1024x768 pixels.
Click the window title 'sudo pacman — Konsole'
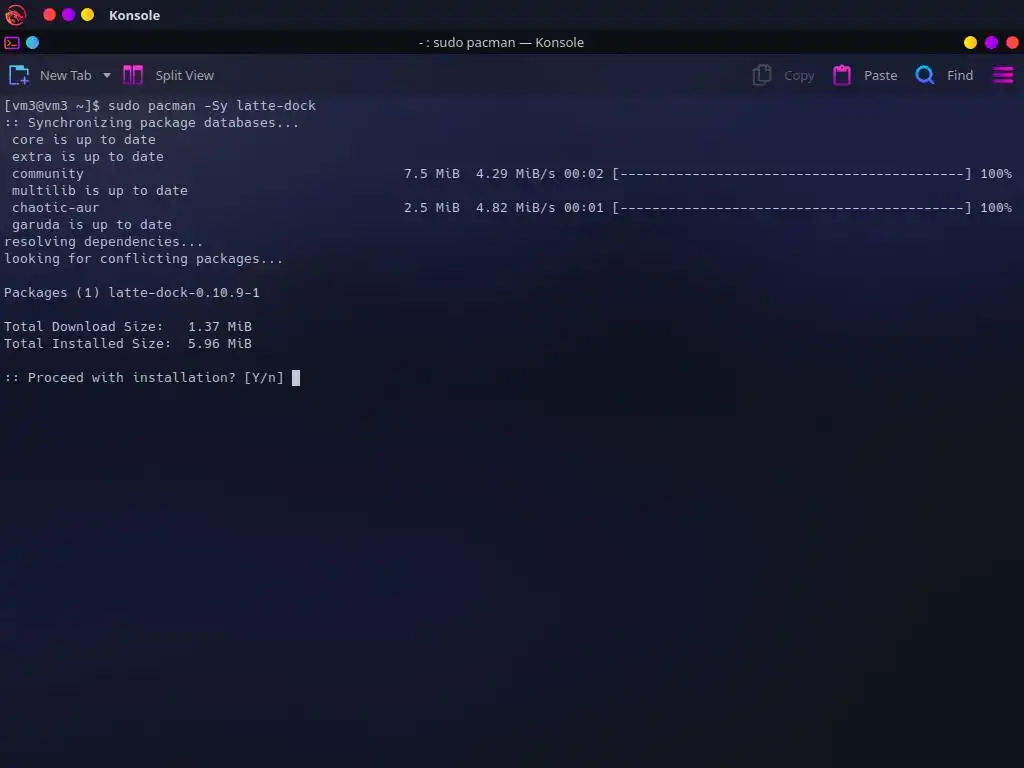(x=508, y=42)
